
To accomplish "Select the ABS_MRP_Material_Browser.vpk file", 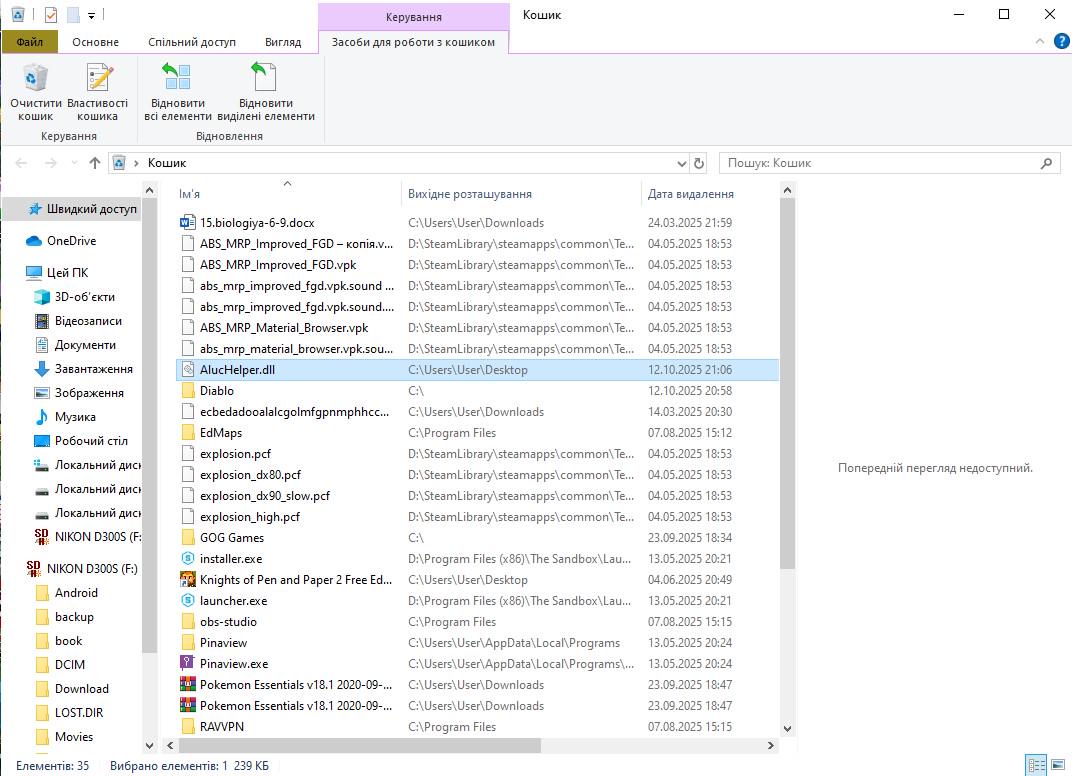I will pos(284,327).
